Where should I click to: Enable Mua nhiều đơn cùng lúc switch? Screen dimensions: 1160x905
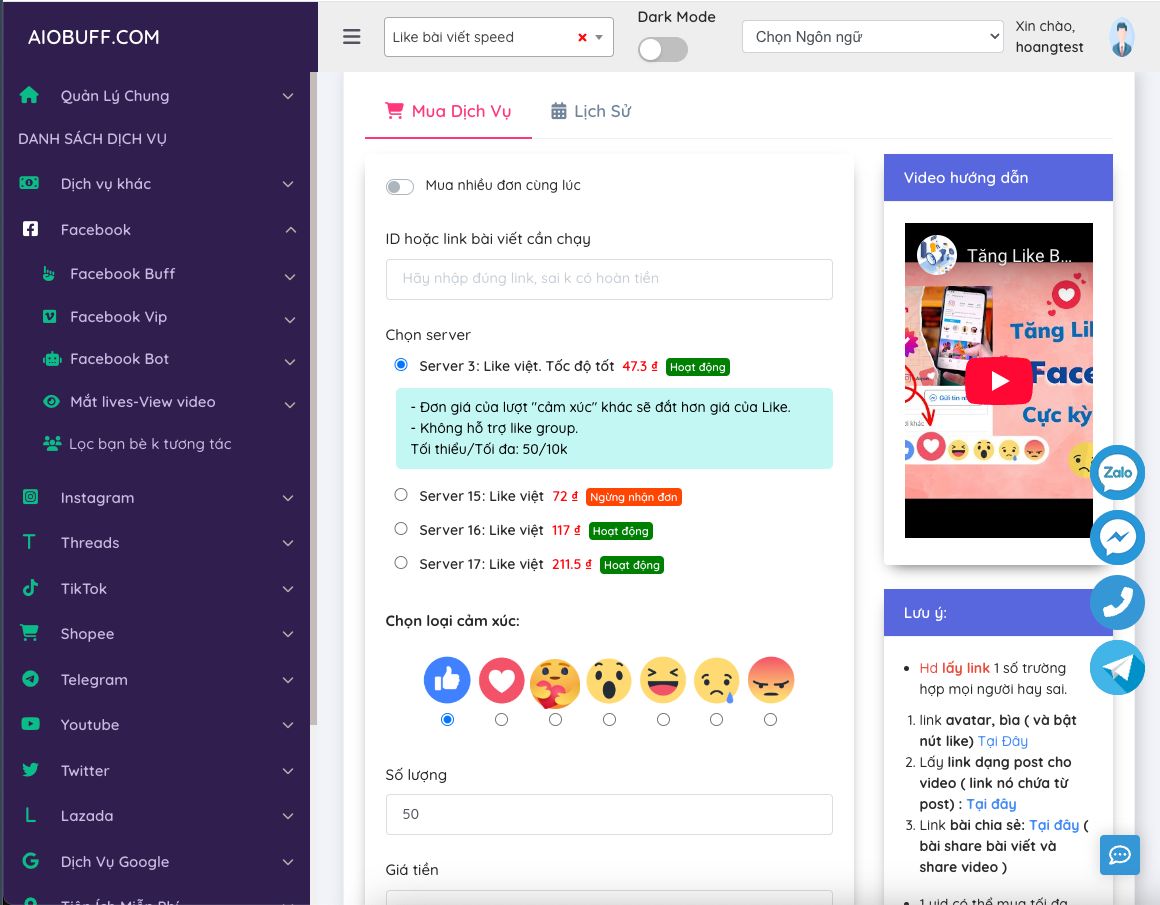coord(399,186)
